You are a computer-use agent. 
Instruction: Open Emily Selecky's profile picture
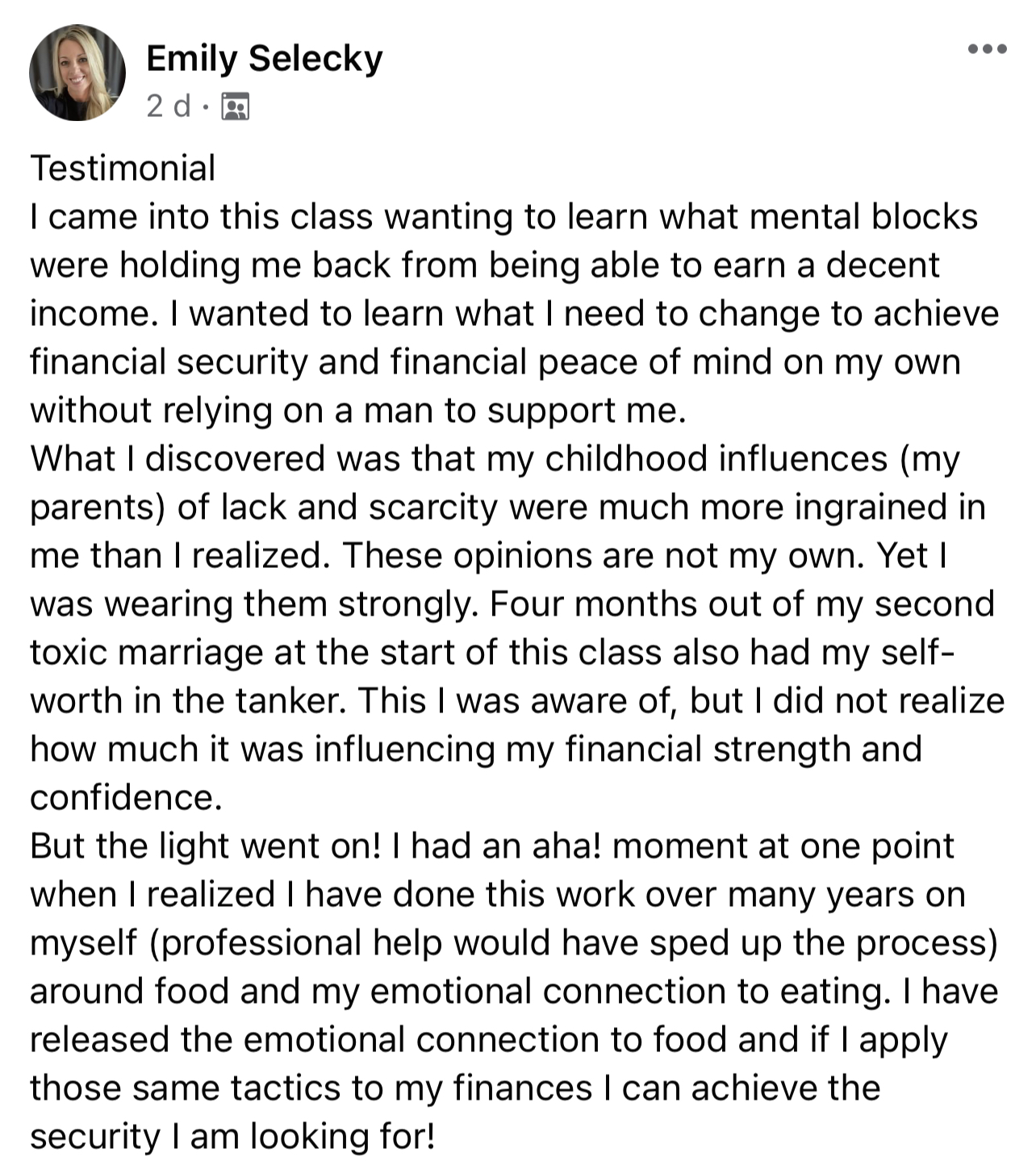(x=77, y=73)
